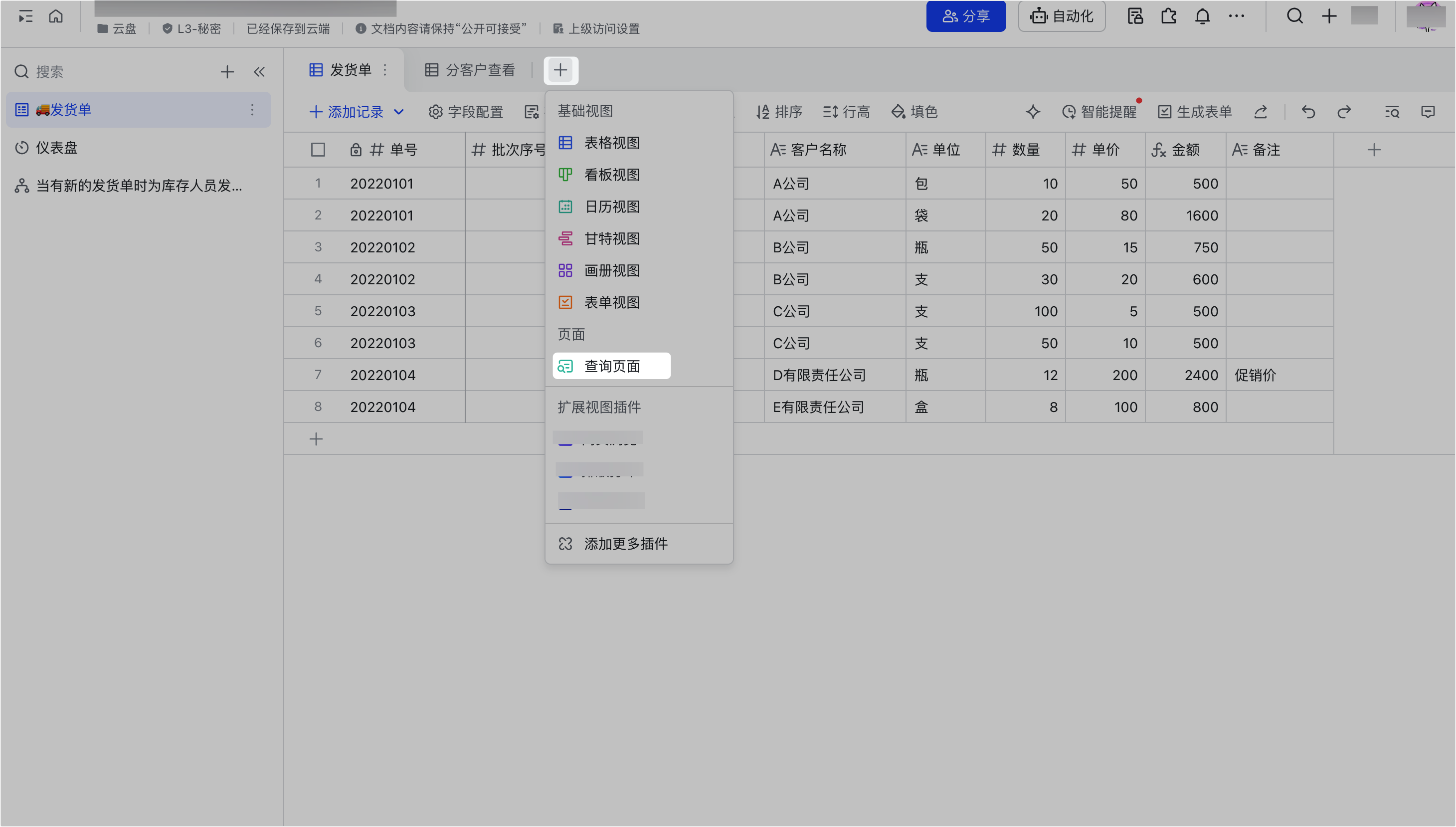
Task: Add new sidebar item with plus icon
Action: pos(227,71)
